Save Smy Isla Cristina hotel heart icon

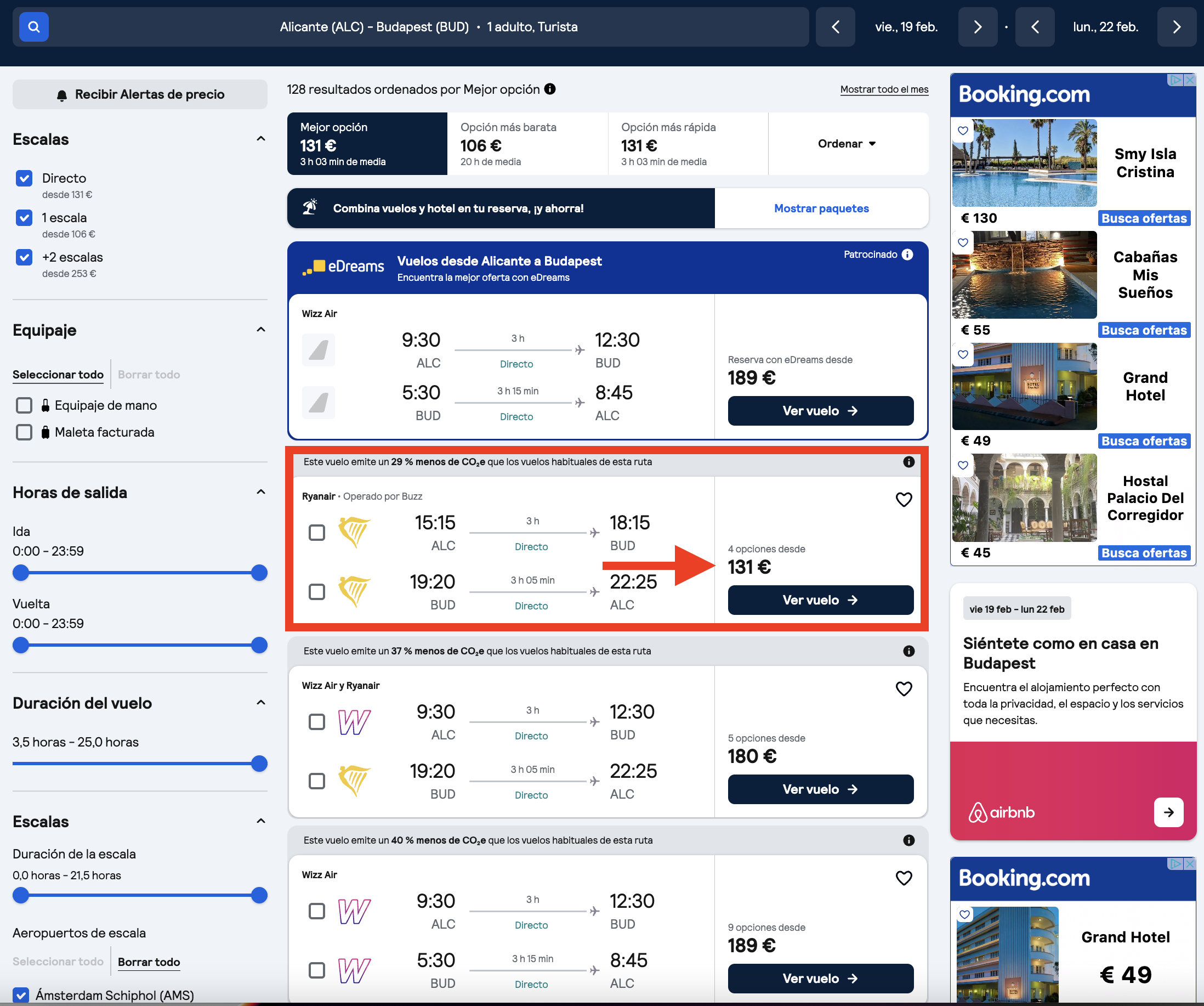963,131
